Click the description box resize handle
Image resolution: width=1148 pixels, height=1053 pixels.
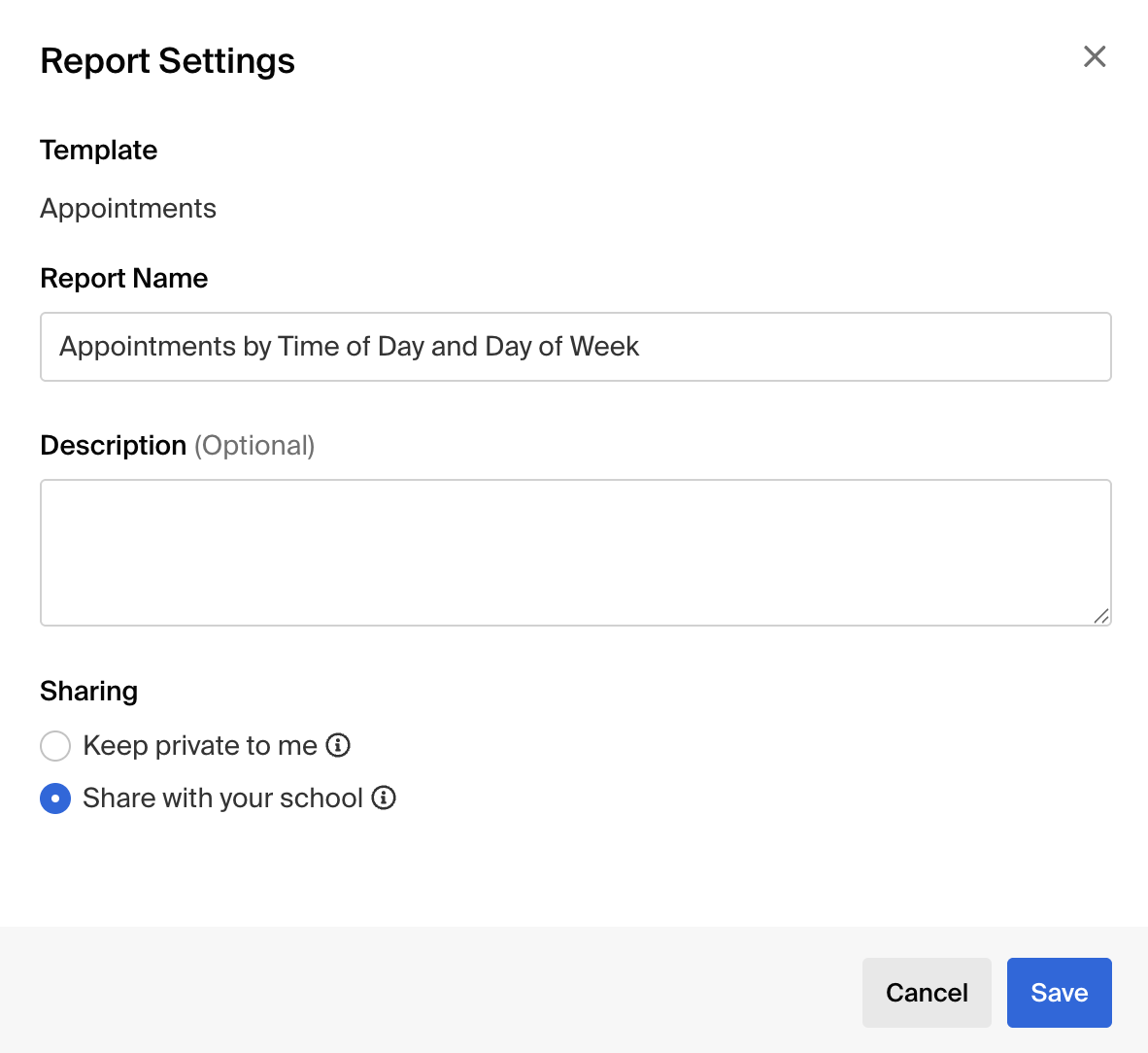pos(1100,616)
